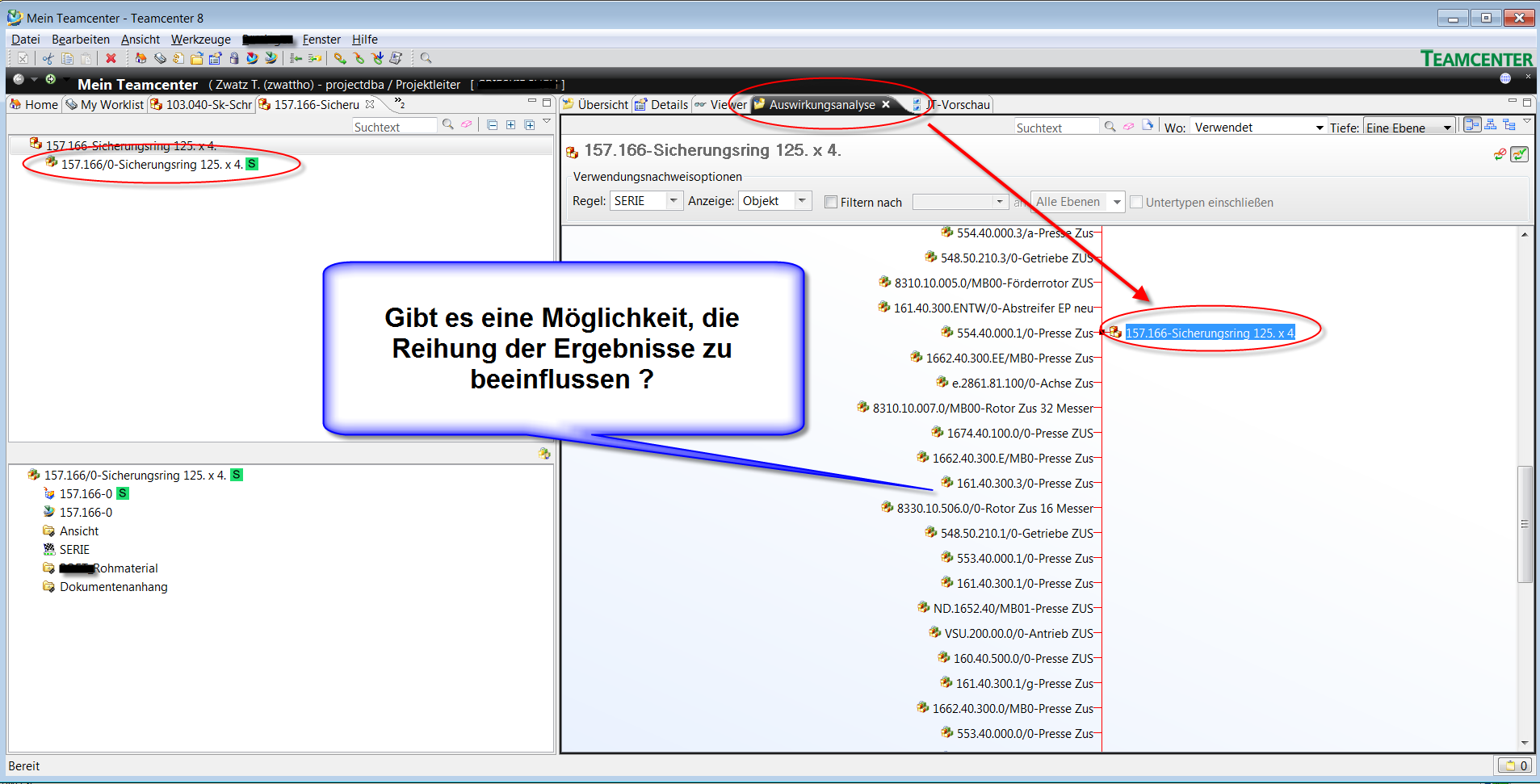
Task: Click the magnifier search icon in main toolbar
Action: click(426, 58)
